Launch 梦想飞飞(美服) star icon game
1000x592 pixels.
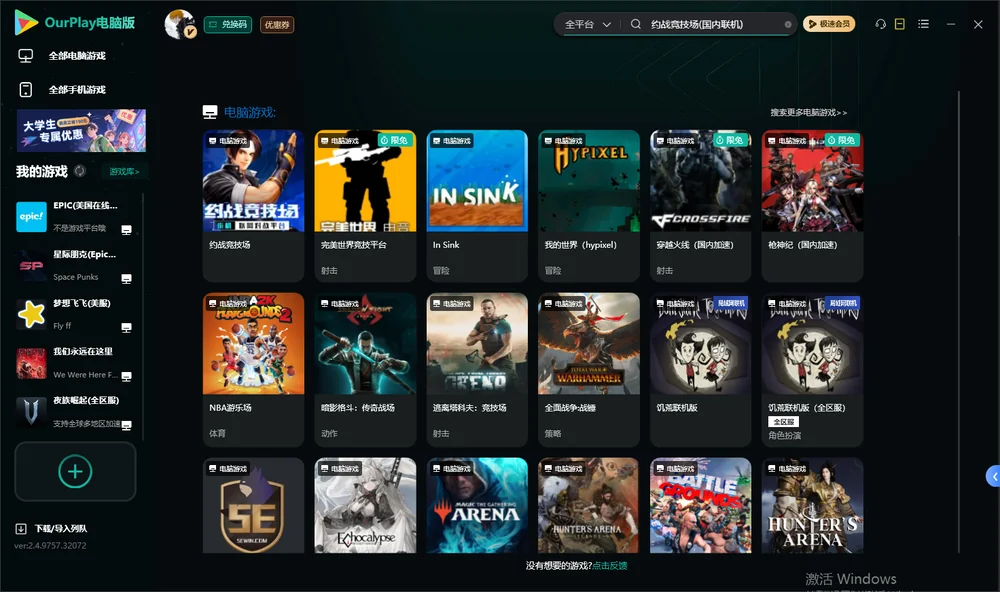pos(75,314)
